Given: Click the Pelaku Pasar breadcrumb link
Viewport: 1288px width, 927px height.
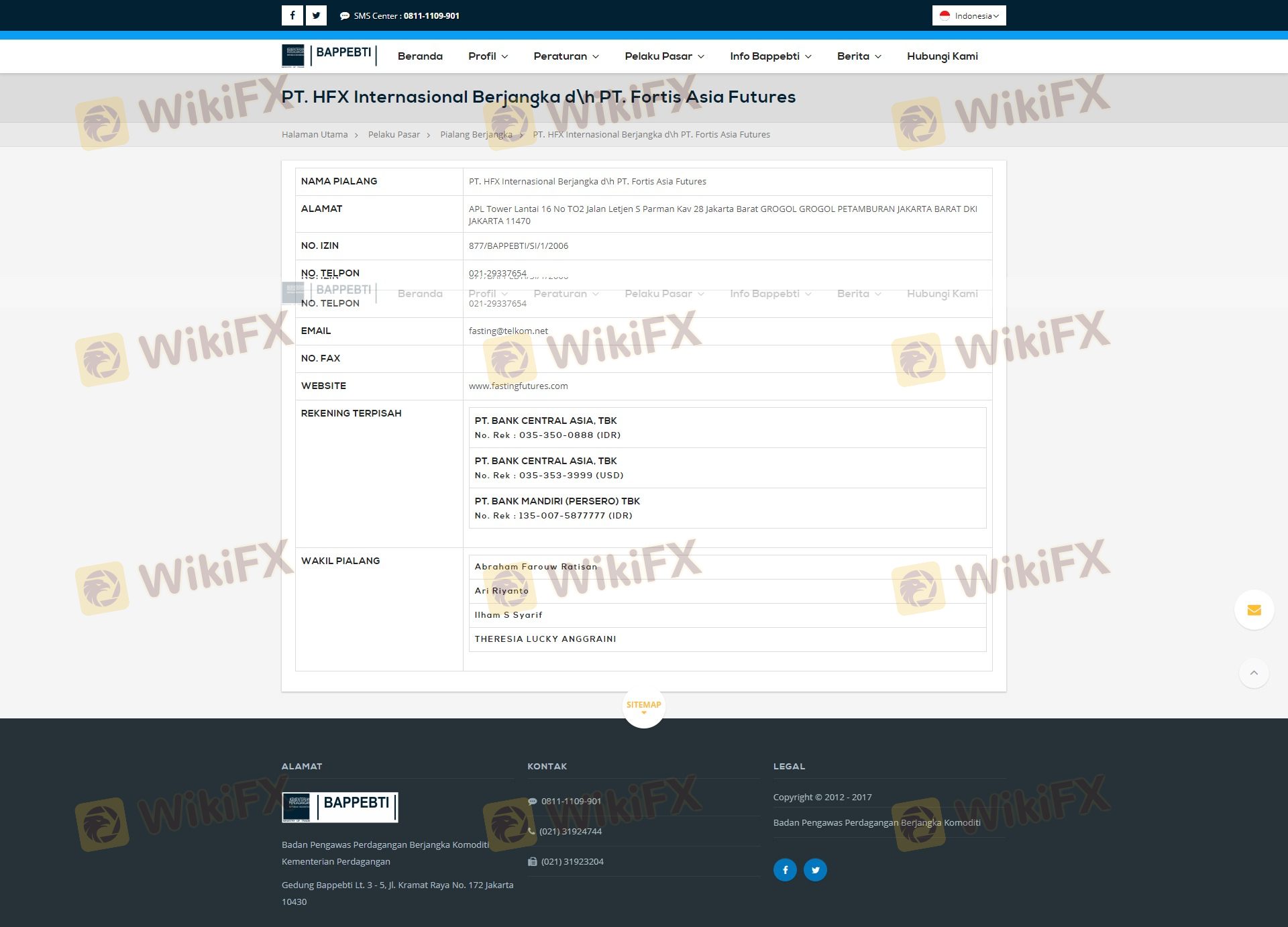Looking at the screenshot, I should [394, 135].
